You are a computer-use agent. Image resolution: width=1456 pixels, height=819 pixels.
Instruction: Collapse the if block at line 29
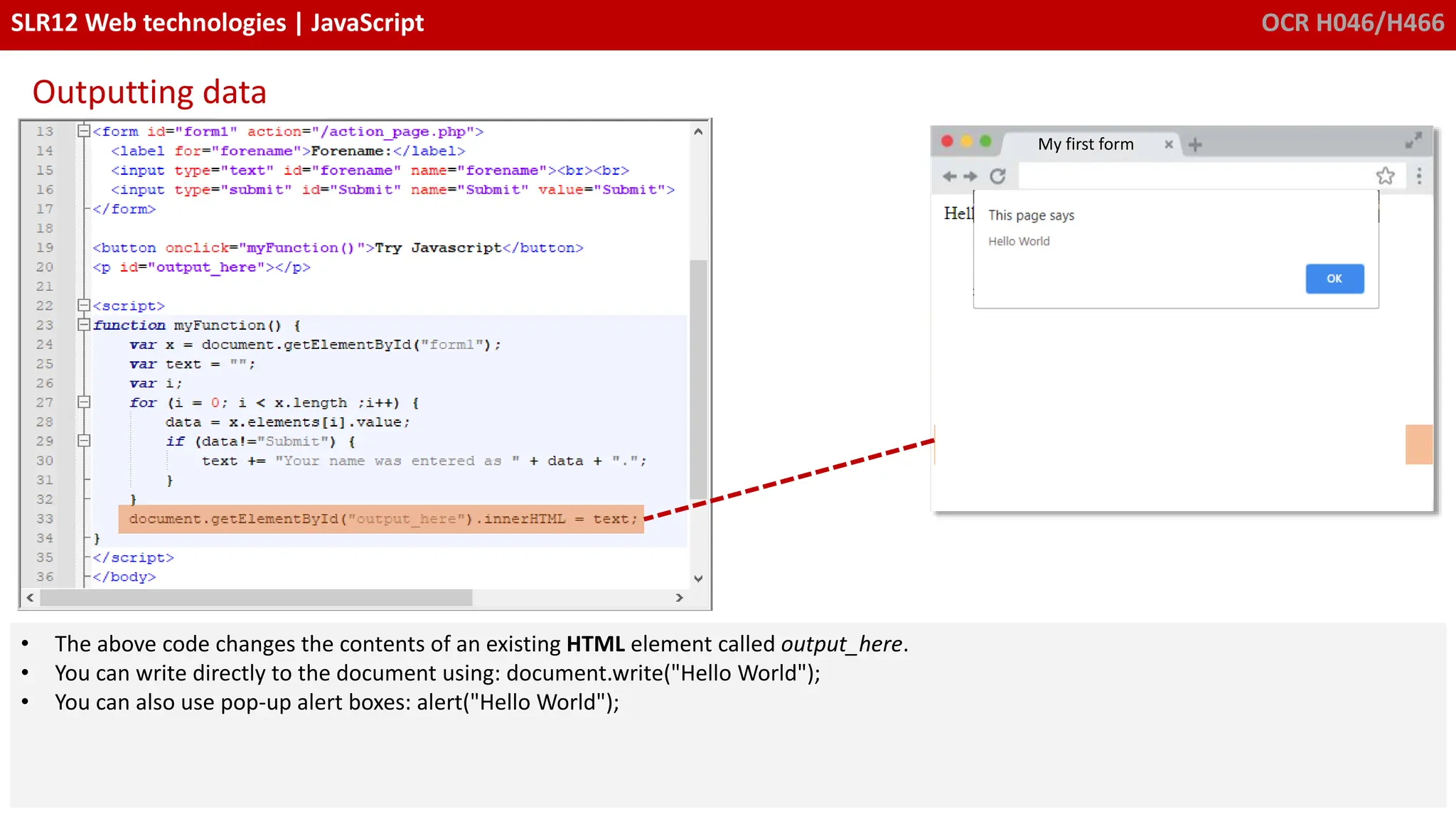[84, 441]
